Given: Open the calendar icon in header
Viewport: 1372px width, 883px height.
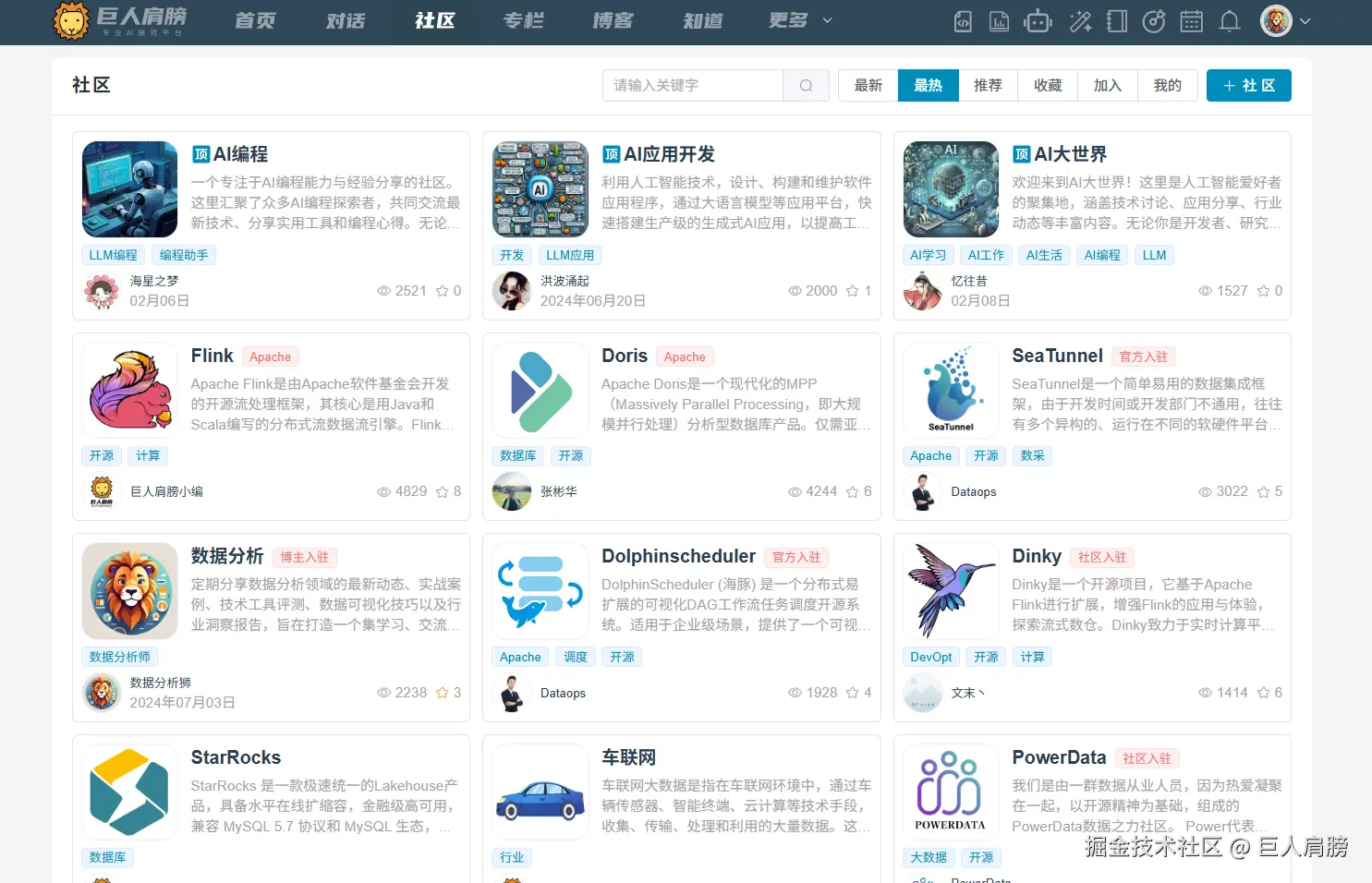Looking at the screenshot, I should pos(1192,21).
